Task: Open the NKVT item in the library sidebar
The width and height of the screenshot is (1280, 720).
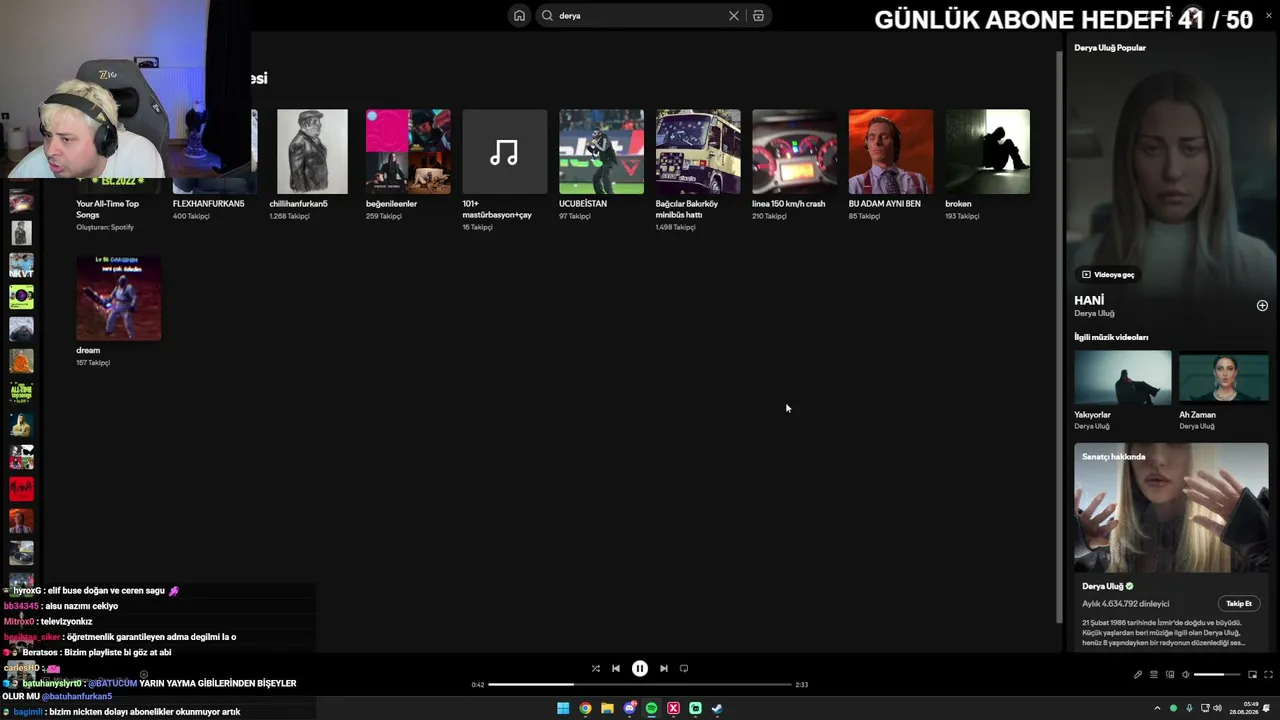Action: click(x=21, y=266)
